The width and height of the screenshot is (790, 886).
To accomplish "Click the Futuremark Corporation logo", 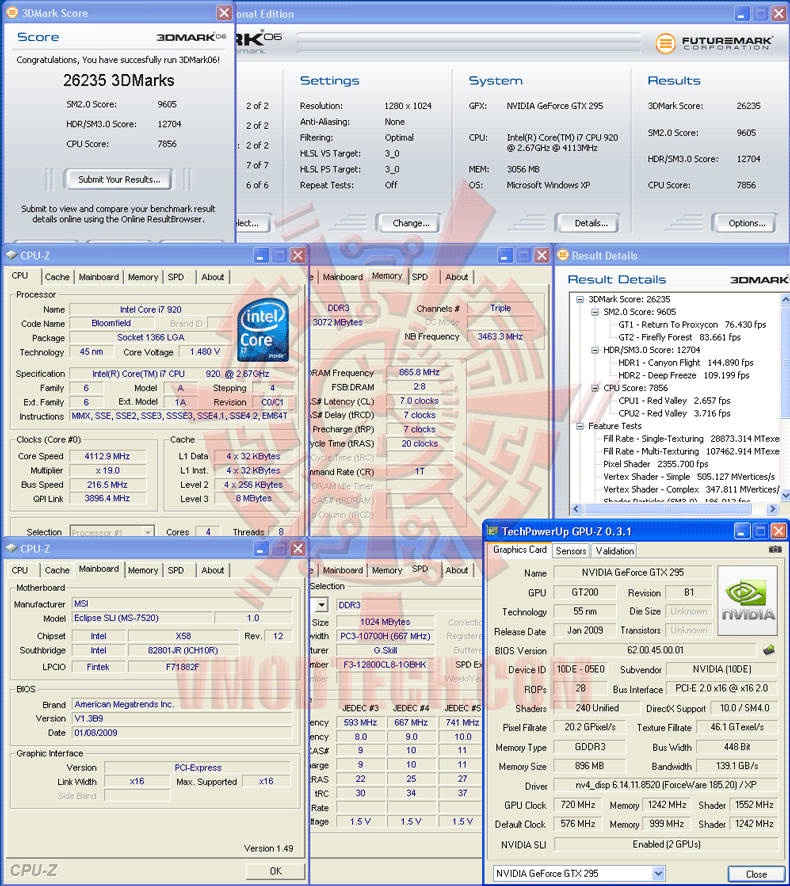I will tap(714, 43).
